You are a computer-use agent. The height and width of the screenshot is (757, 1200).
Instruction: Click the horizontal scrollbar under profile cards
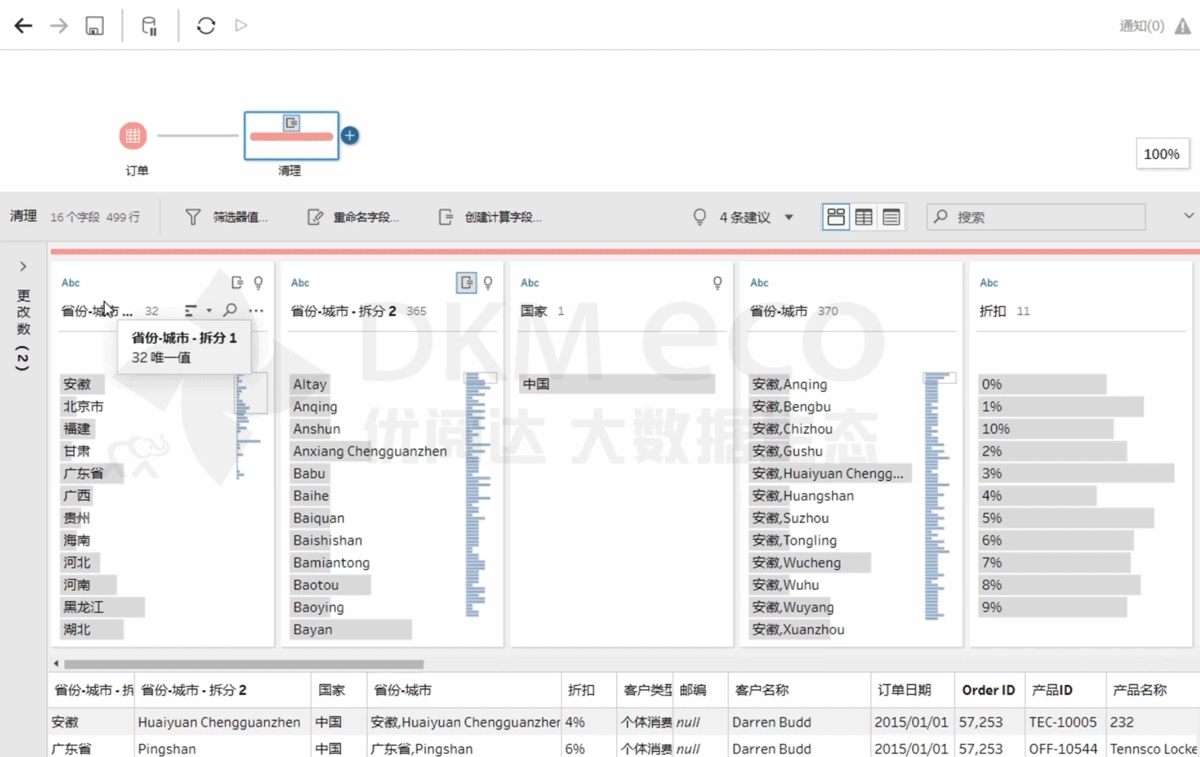point(243,664)
